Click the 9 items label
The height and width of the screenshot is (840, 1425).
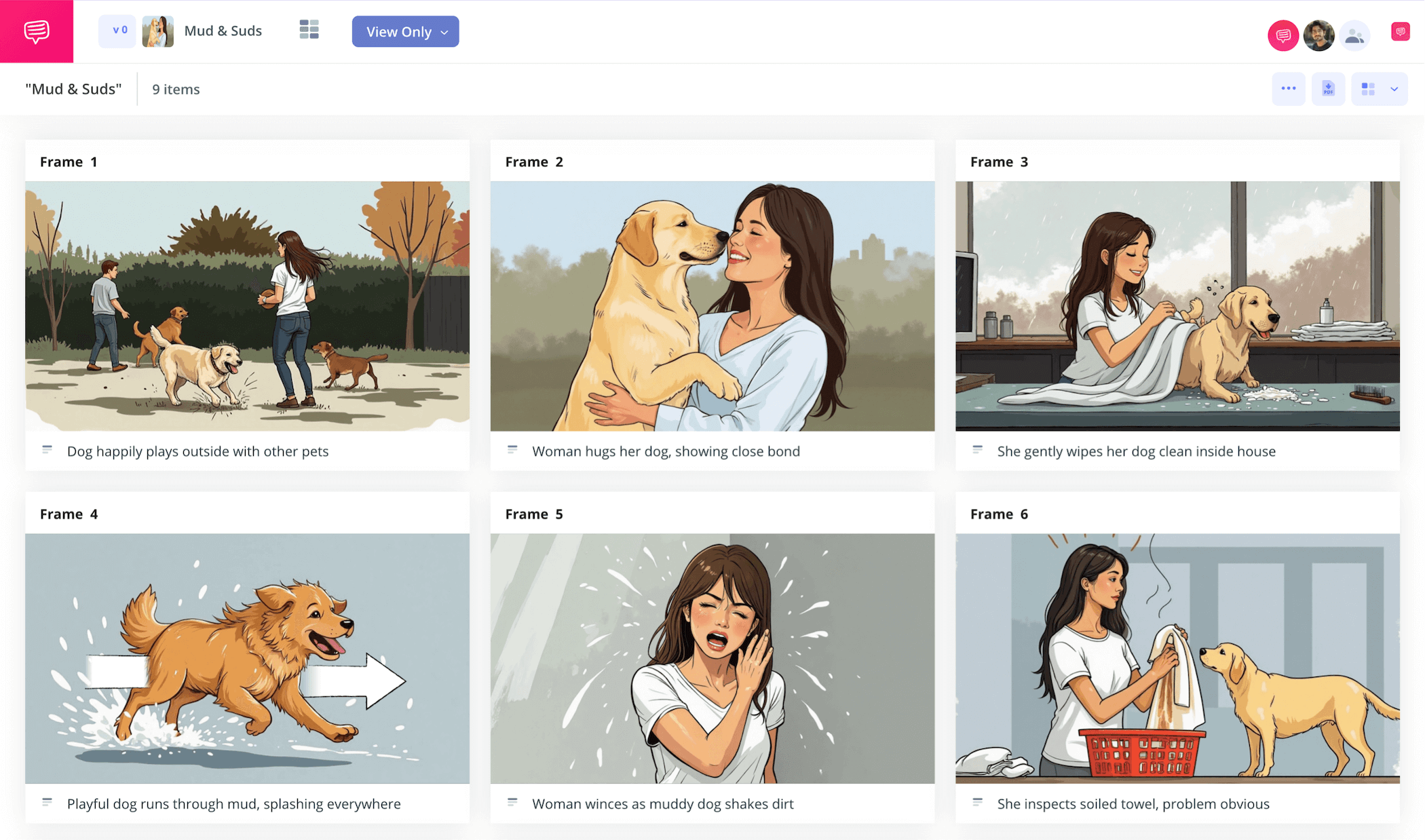[x=174, y=89]
